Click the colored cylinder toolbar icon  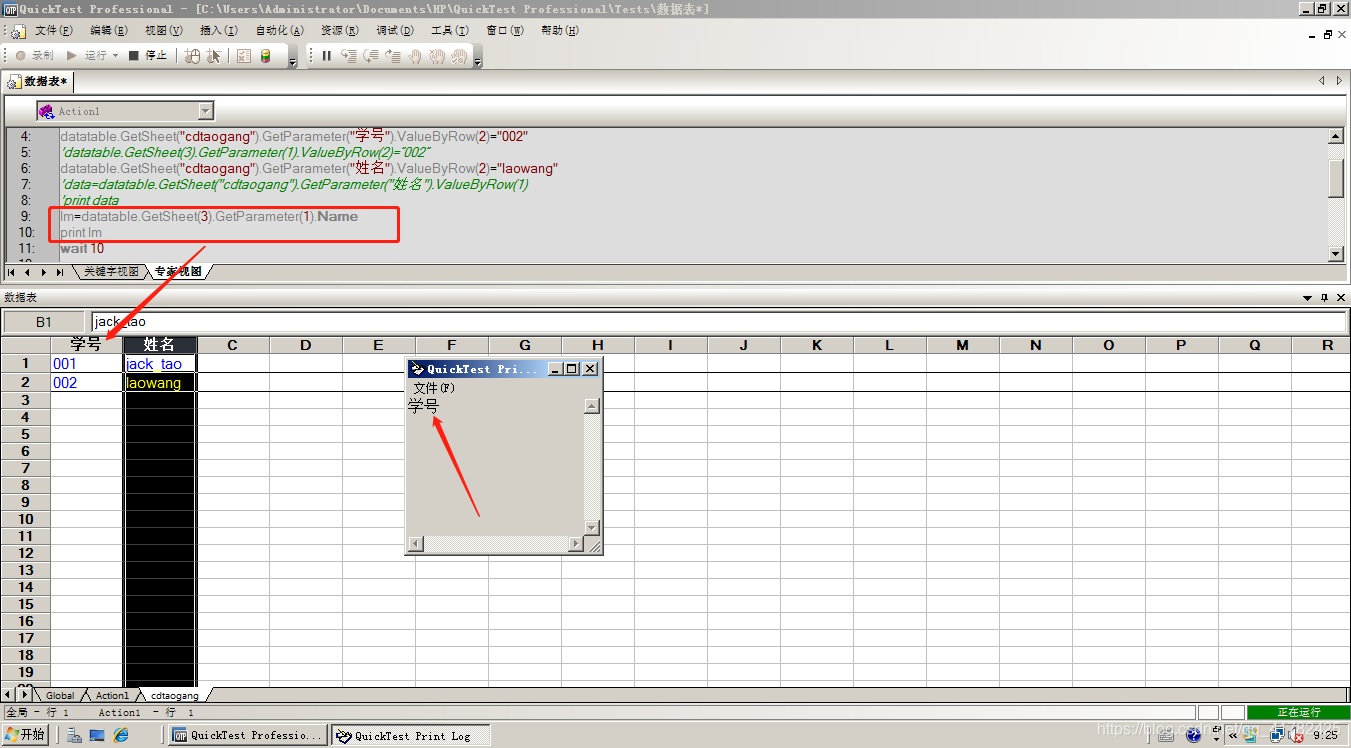coord(265,56)
